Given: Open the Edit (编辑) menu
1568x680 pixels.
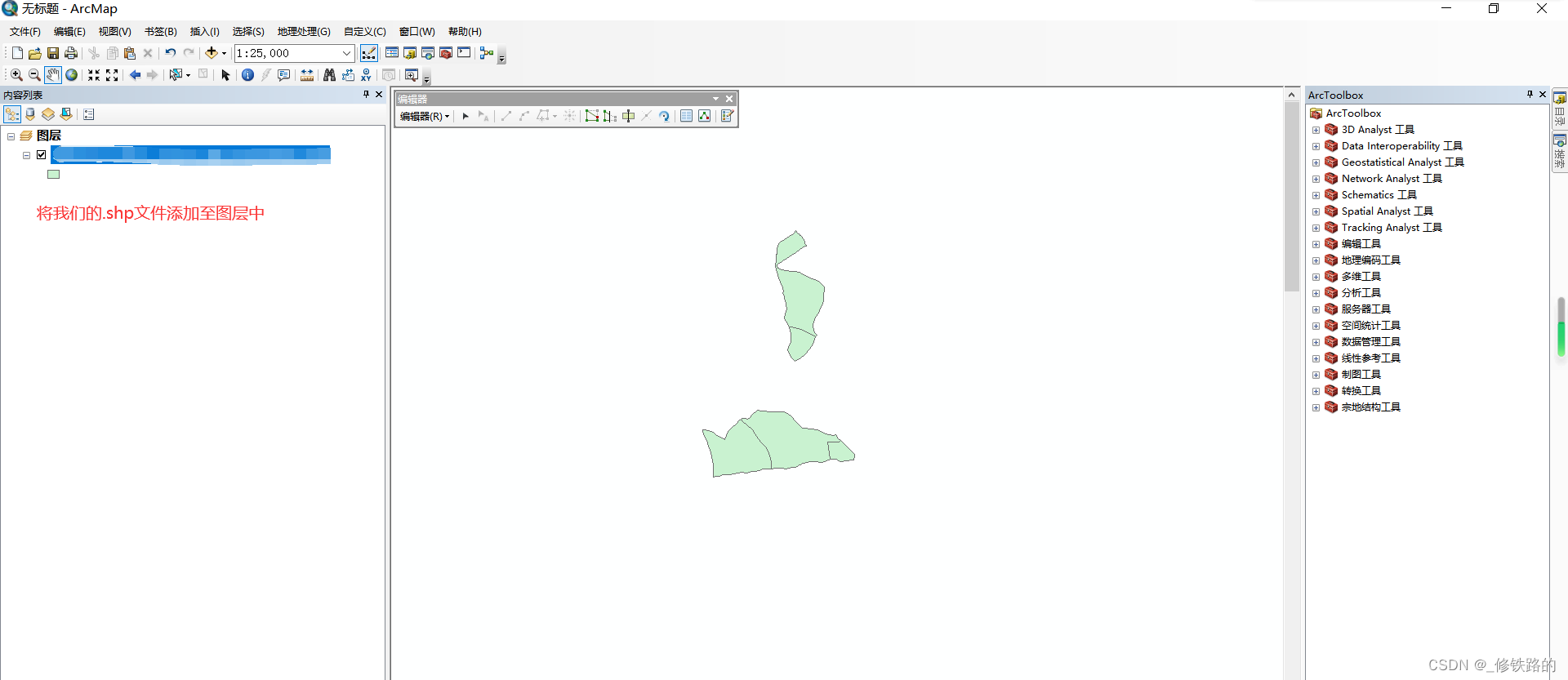Looking at the screenshot, I should click(69, 32).
